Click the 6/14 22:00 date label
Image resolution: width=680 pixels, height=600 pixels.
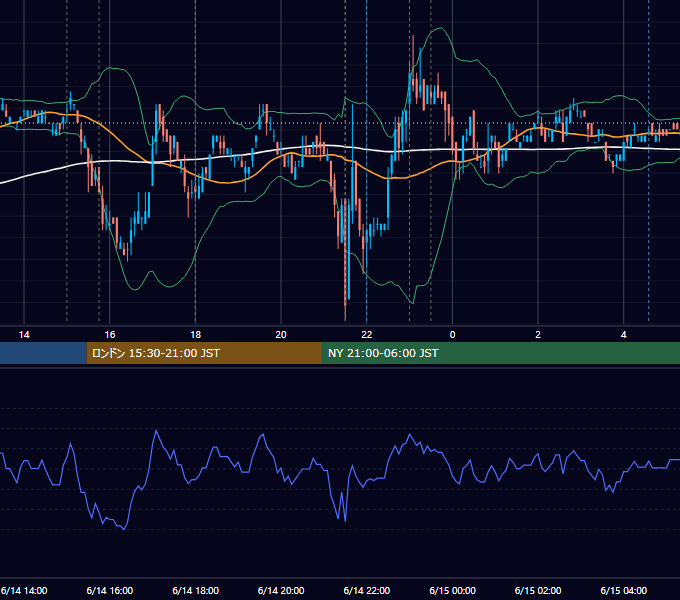[x=367, y=590]
